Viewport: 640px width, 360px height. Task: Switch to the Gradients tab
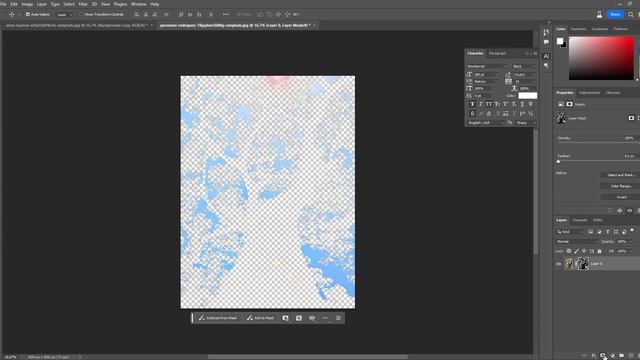(x=600, y=29)
